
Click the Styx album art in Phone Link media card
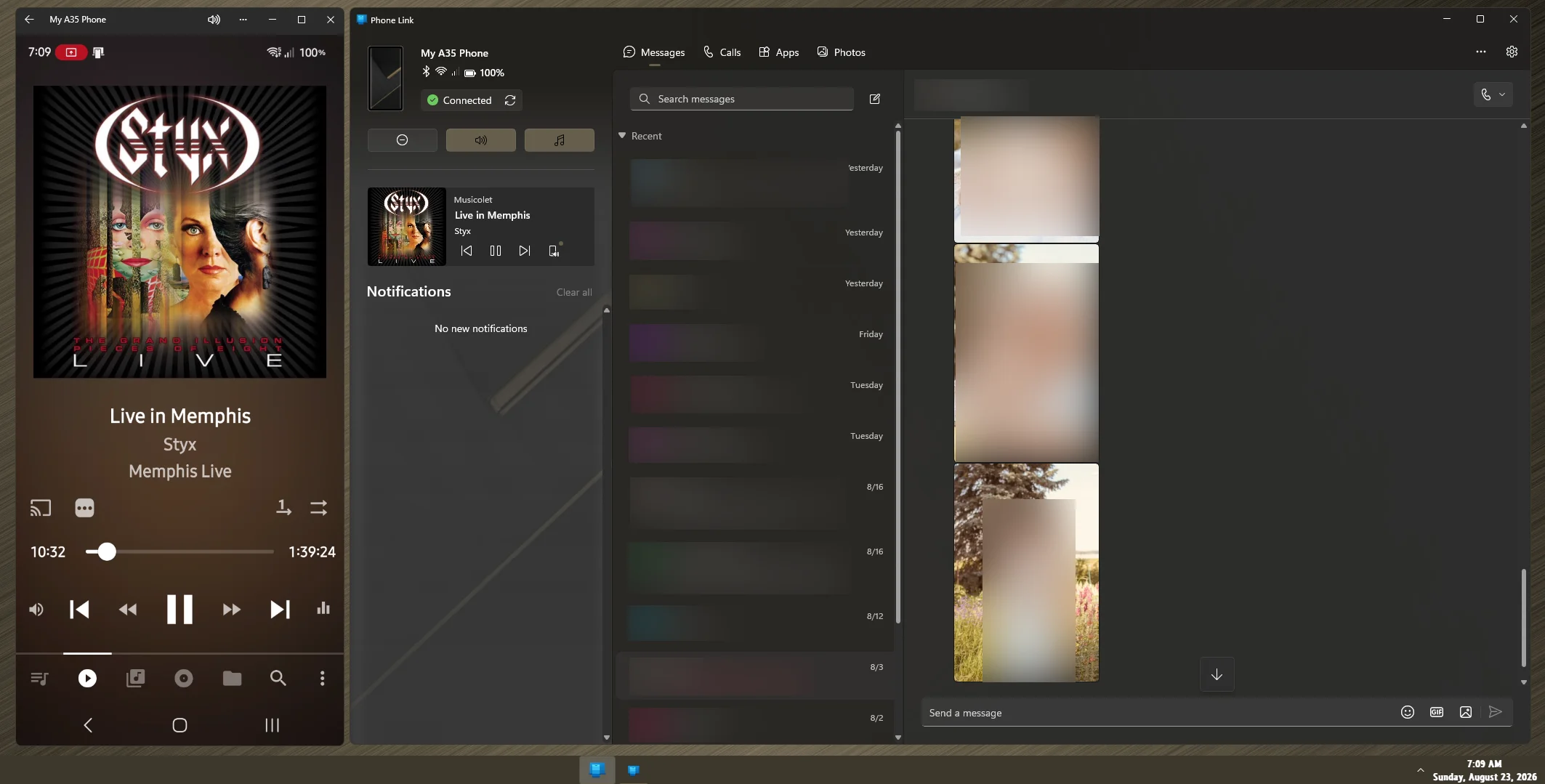(x=407, y=227)
